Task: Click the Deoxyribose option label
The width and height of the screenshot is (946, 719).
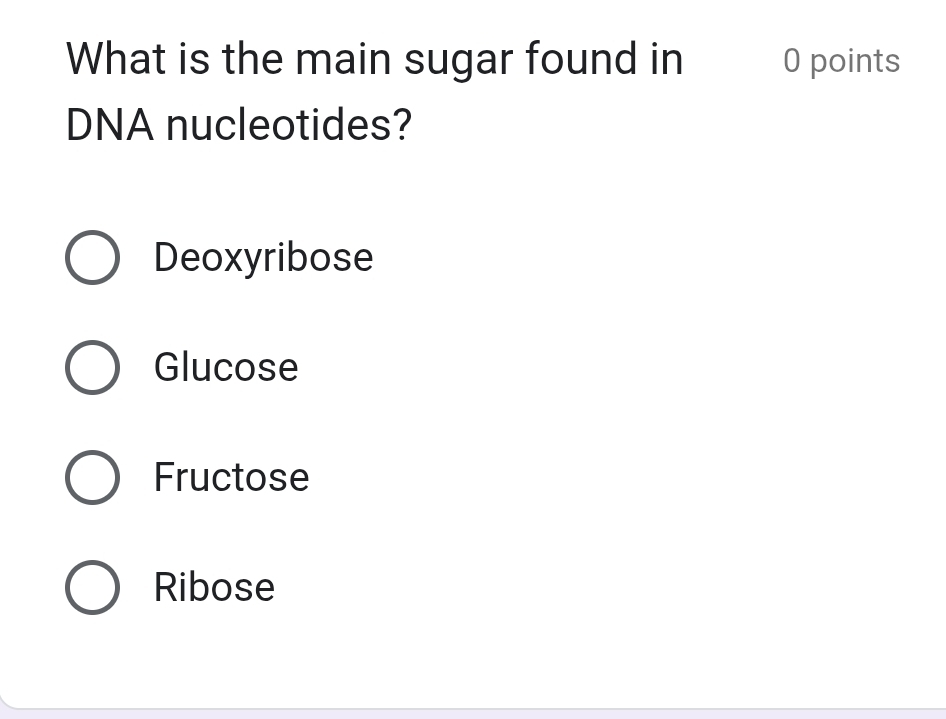Action: pos(262,257)
